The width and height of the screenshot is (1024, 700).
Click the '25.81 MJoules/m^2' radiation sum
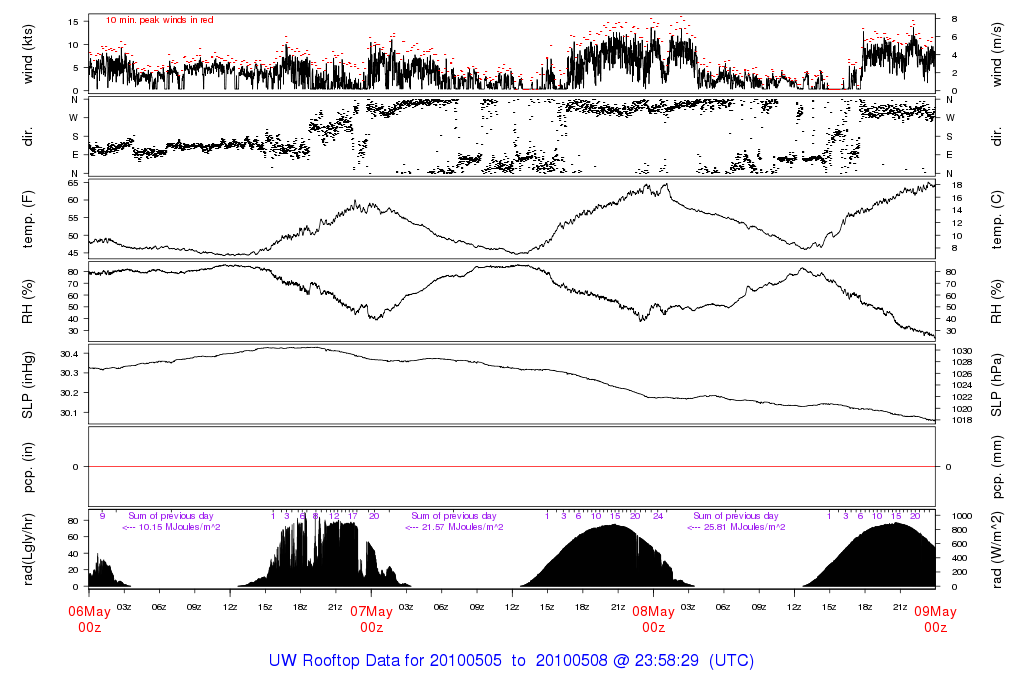coord(744,527)
